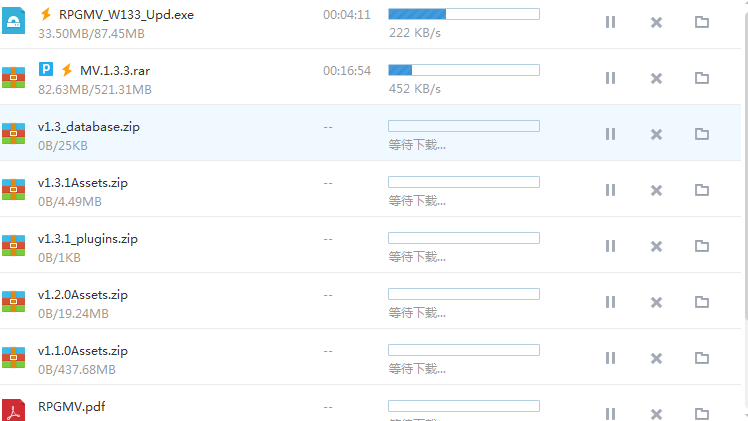The image size is (748, 421).
Task: Show v1.3.1Assets.zip in folder
Action: [x=702, y=190]
